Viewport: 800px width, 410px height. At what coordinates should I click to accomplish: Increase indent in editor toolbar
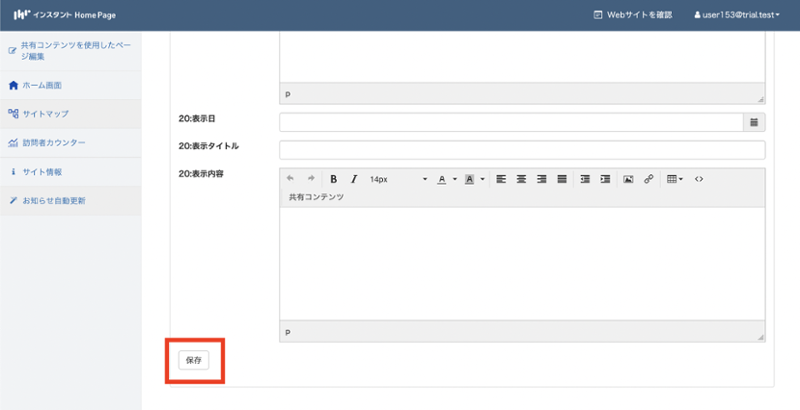click(605, 179)
